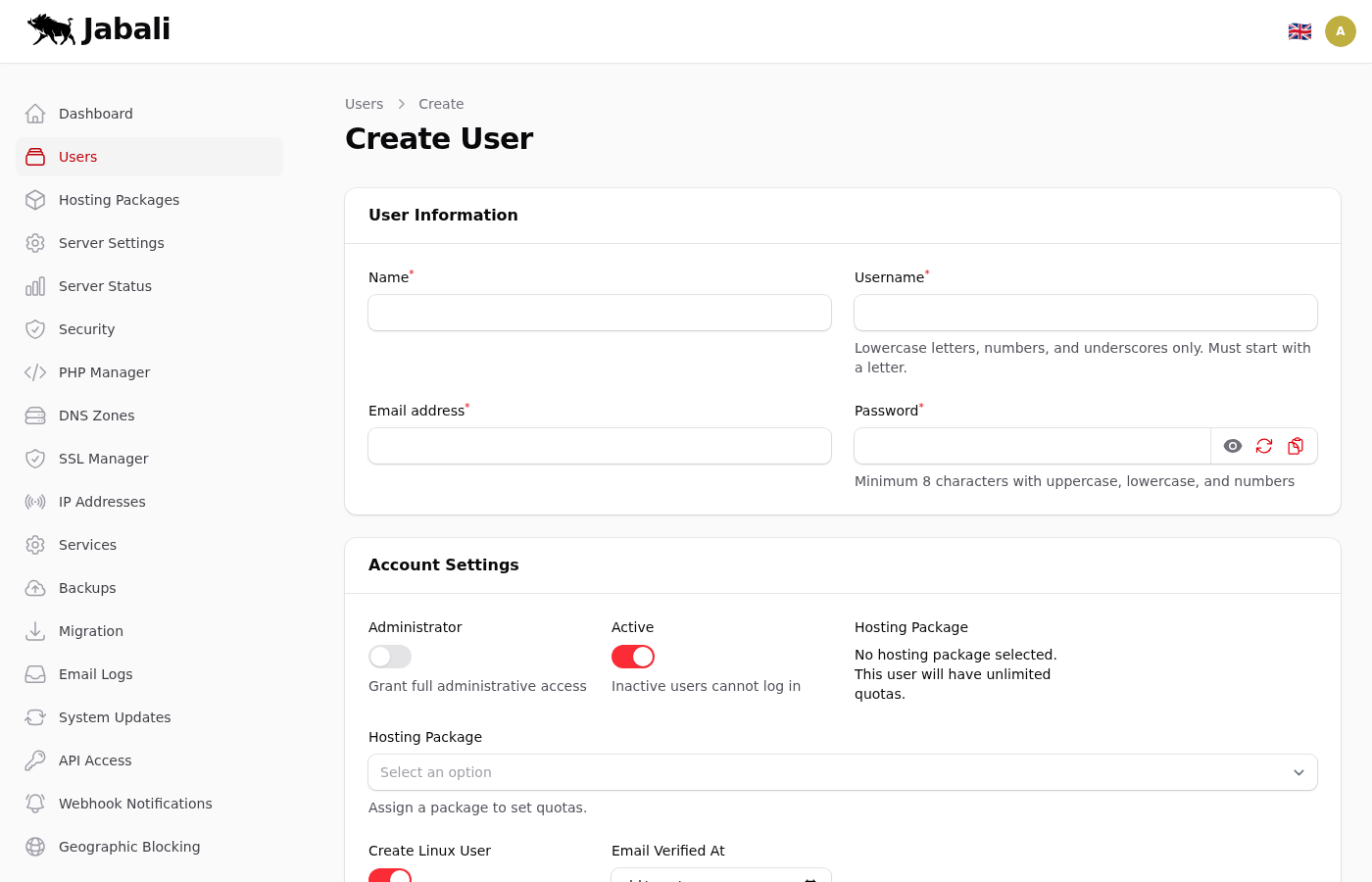
Task: Click the regenerate password icon
Action: 1264,446
